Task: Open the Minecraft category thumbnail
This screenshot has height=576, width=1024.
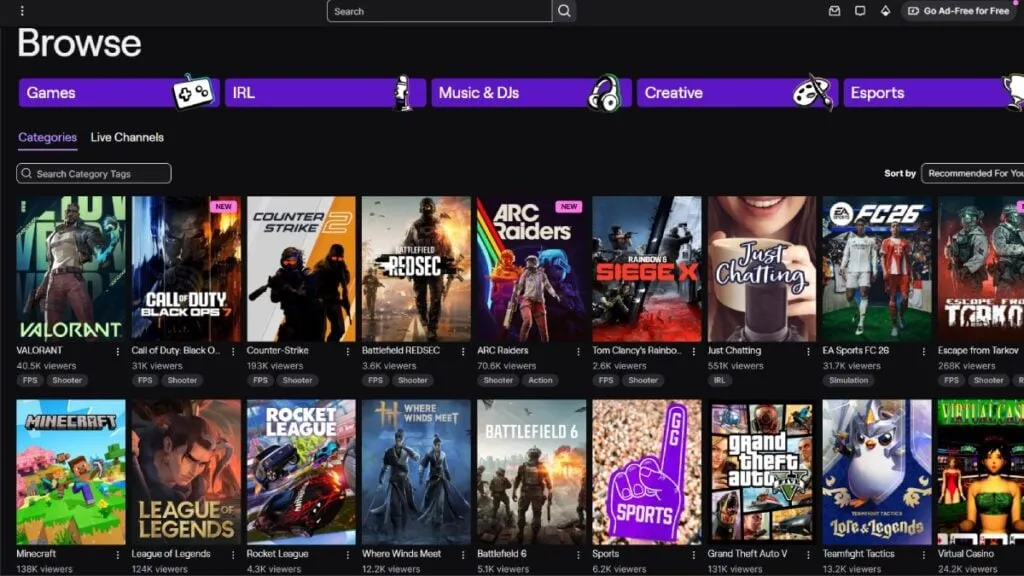Action: [x=71, y=472]
